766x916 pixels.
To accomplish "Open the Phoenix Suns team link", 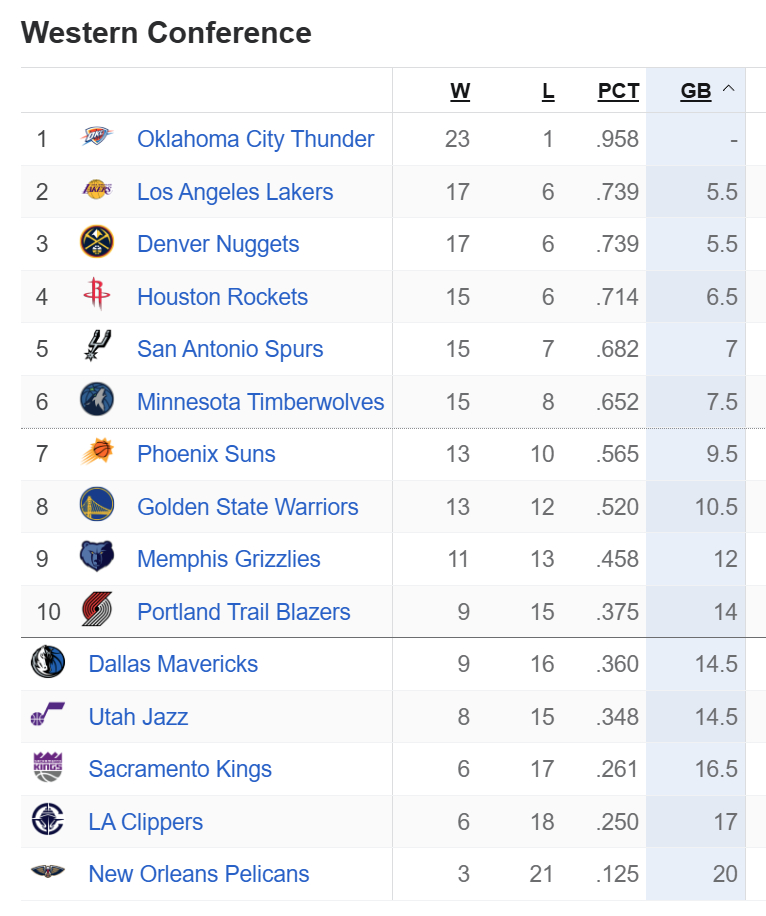I will [x=206, y=454].
